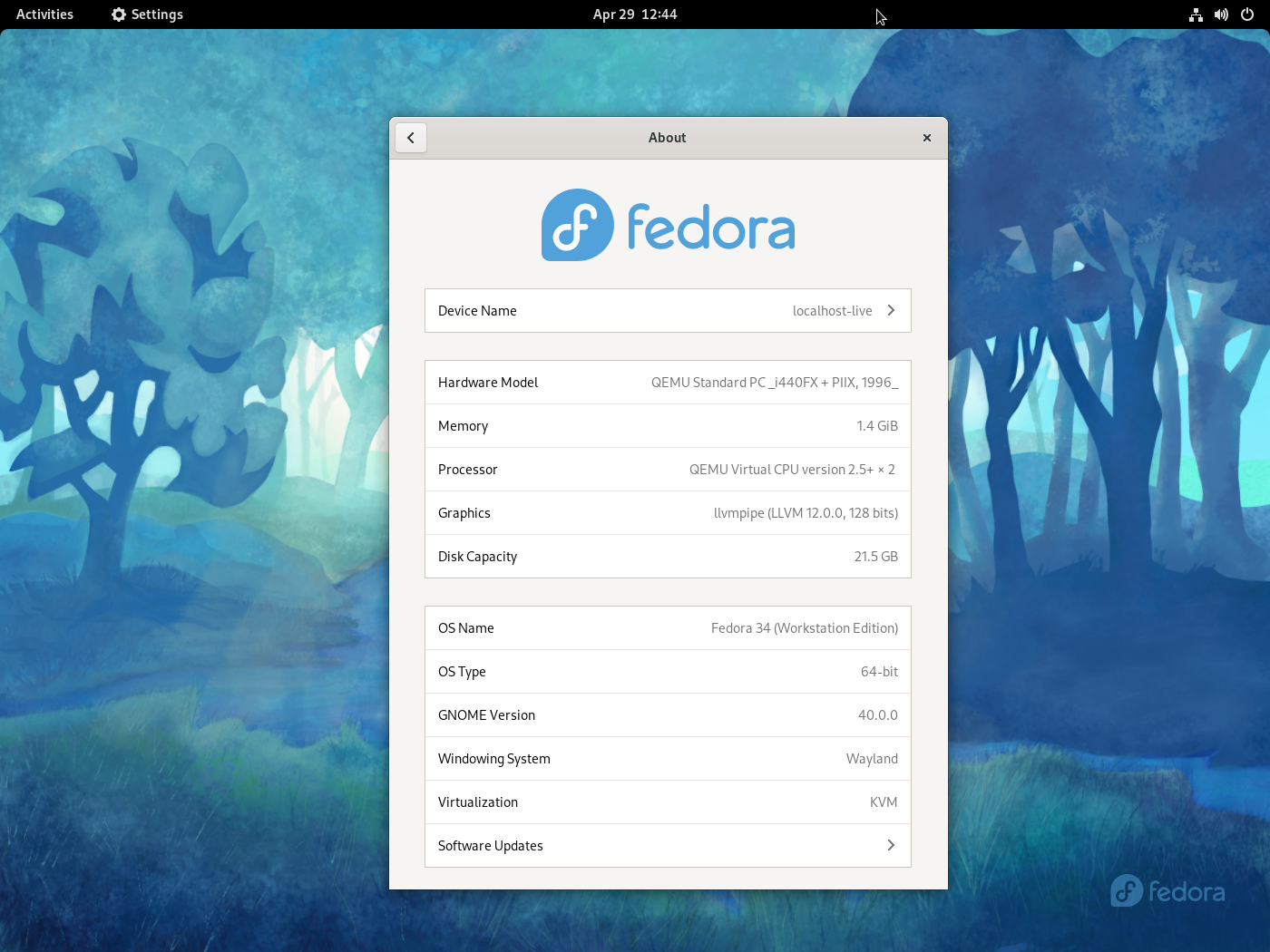
Task: Click the 64-bit OS type value
Action: tap(879, 672)
